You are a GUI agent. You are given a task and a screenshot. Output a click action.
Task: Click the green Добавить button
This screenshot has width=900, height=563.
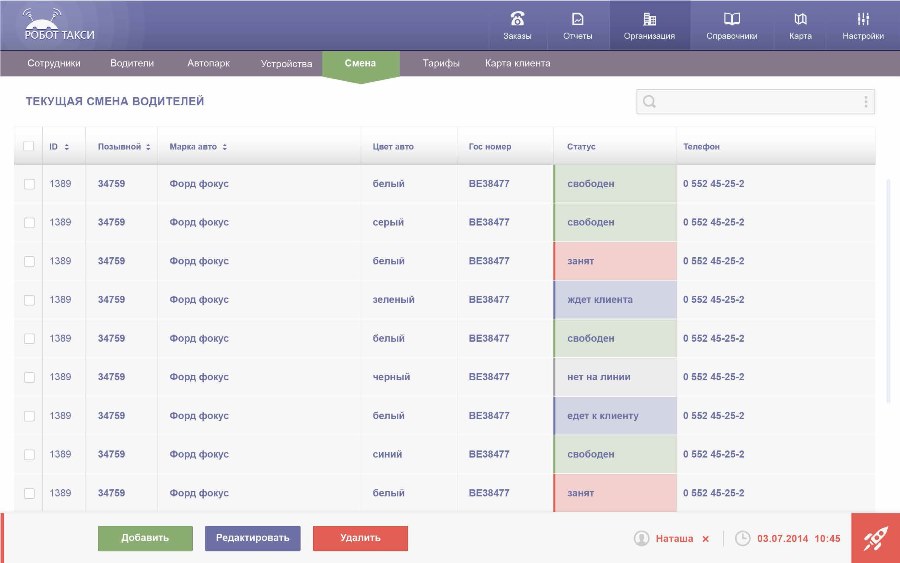pyautogui.click(x=145, y=538)
